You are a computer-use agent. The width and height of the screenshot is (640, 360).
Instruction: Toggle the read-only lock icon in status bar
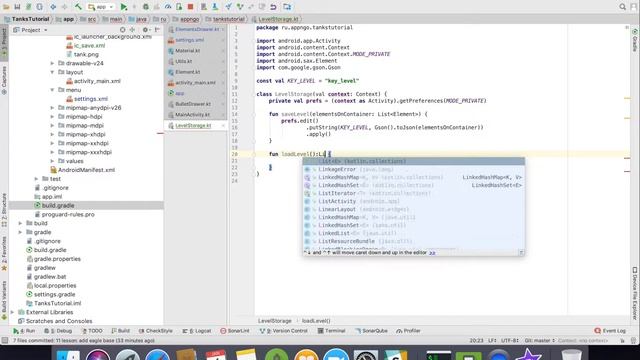pyautogui.click(x=622, y=340)
